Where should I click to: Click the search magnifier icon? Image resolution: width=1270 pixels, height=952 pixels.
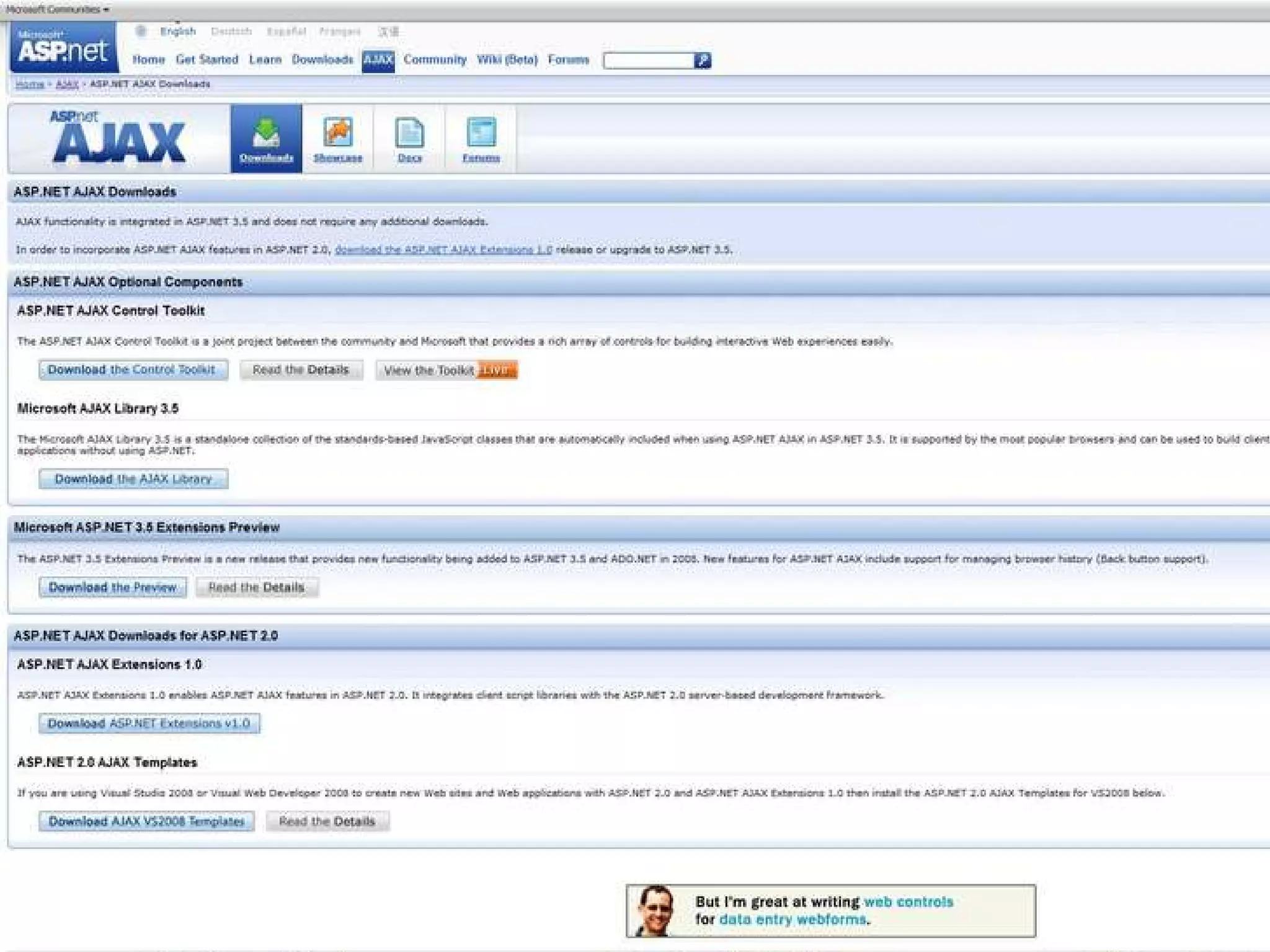coord(703,60)
